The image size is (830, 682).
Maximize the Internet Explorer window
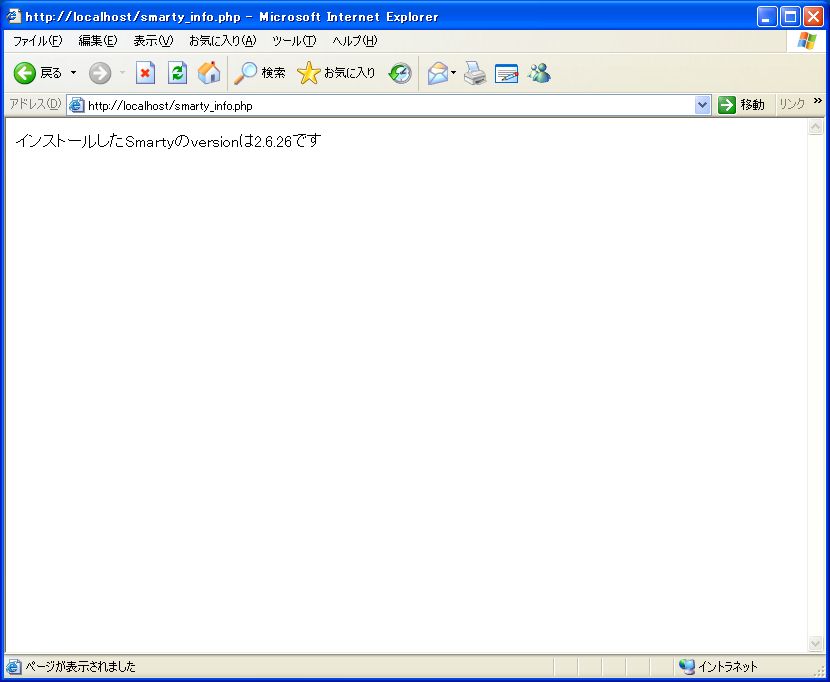[790, 16]
